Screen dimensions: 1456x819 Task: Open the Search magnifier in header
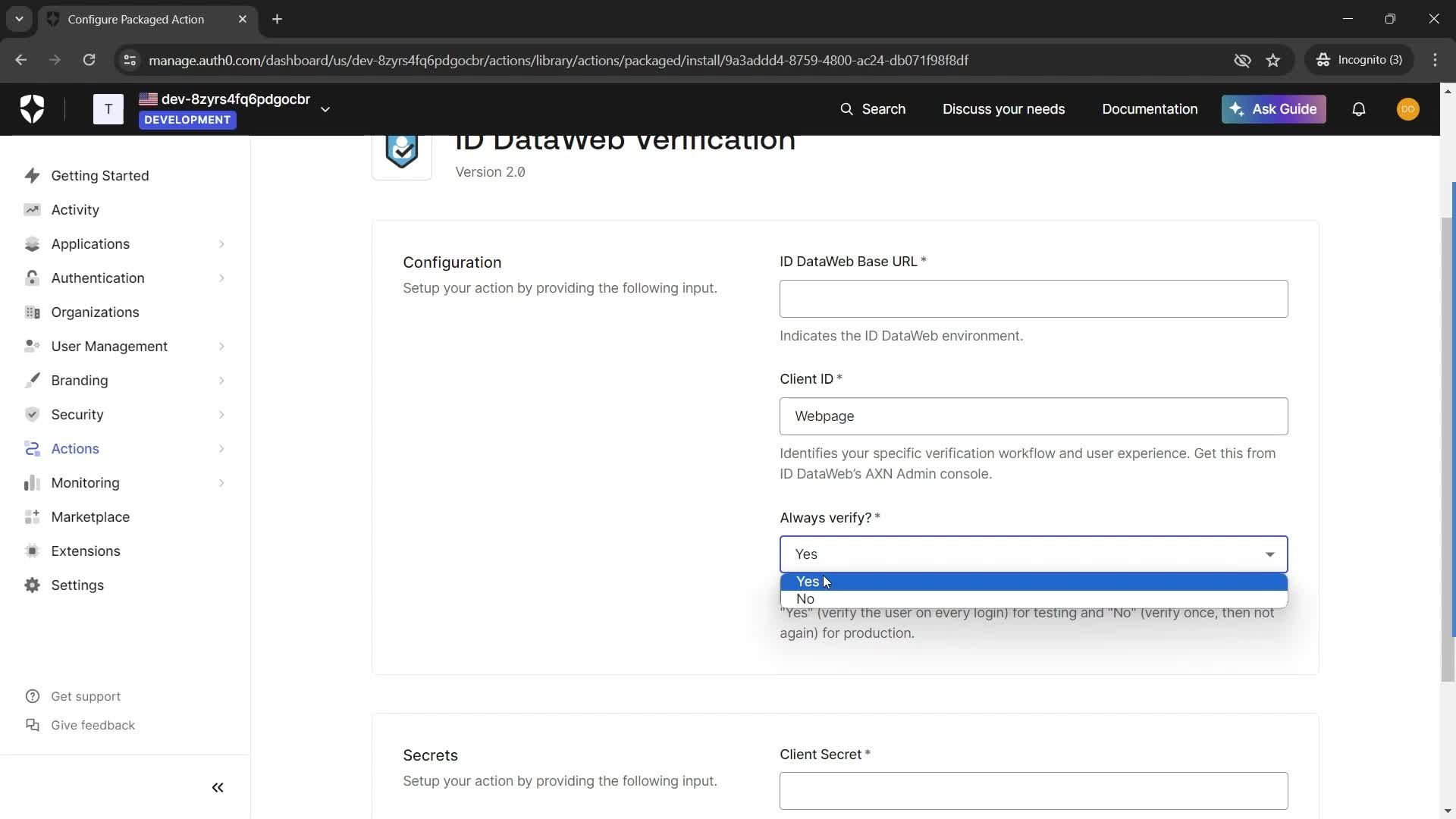click(846, 109)
